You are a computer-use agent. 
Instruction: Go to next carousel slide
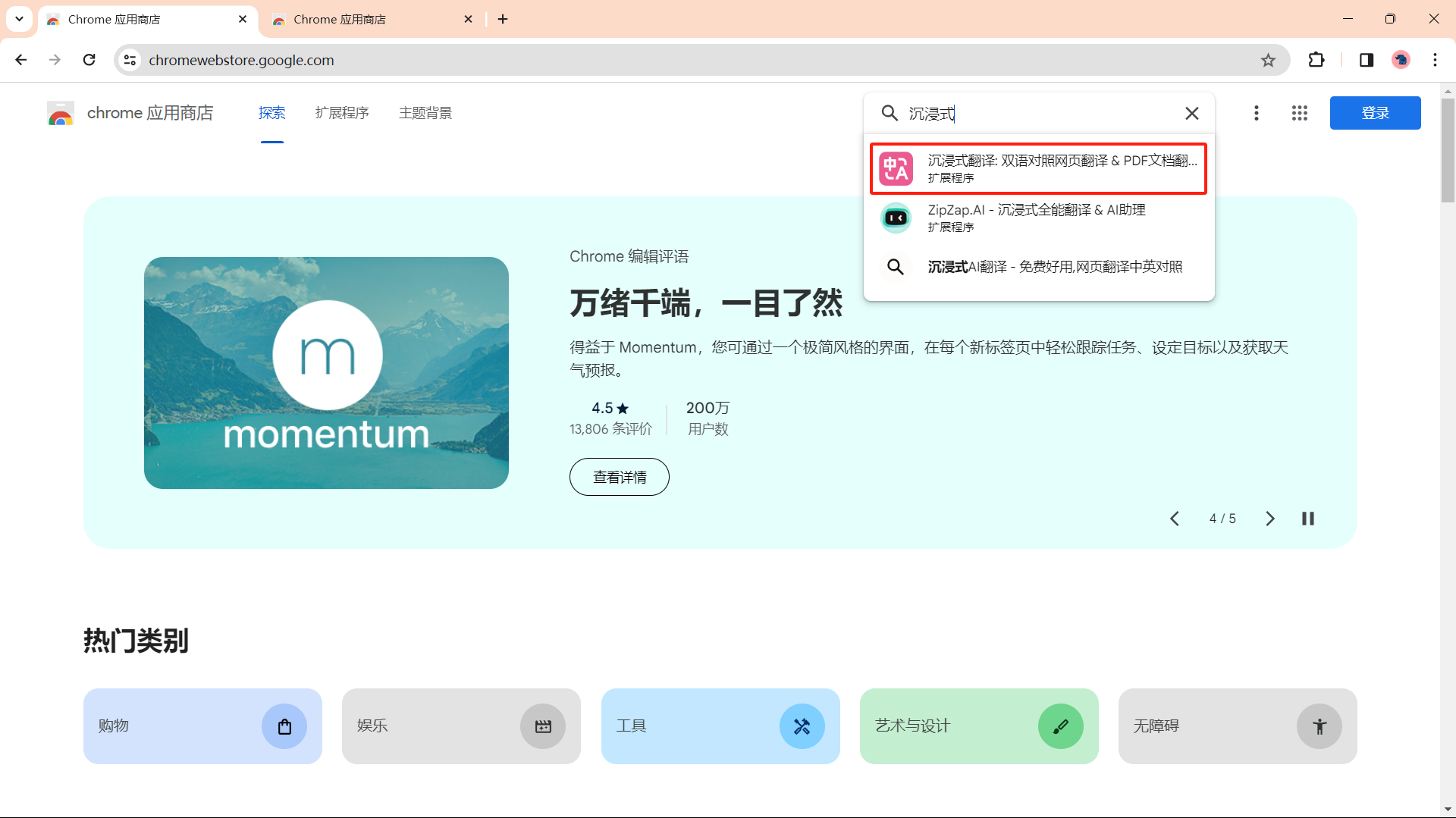(x=1269, y=519)
